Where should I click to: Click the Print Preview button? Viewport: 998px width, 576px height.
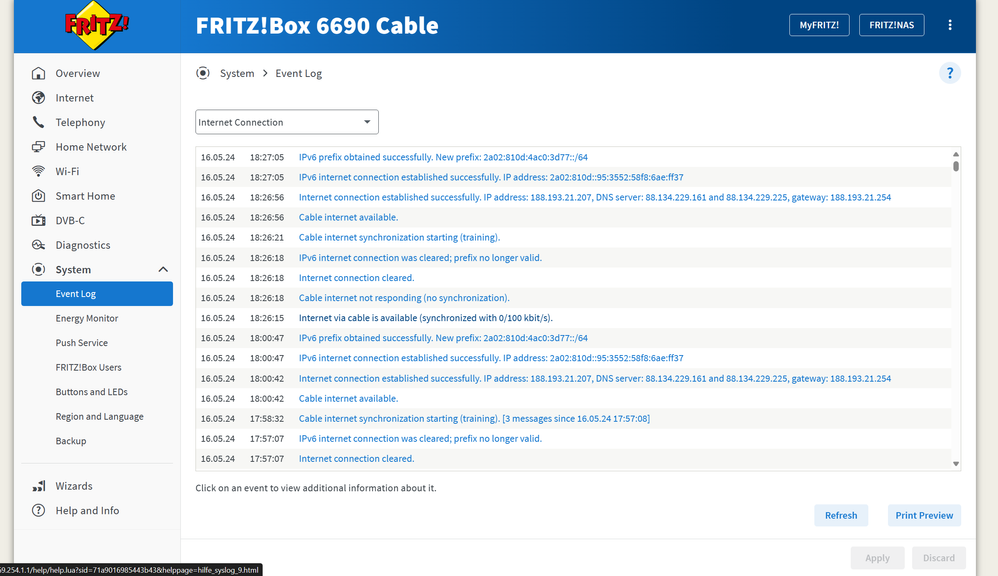[x=923, y=515]
